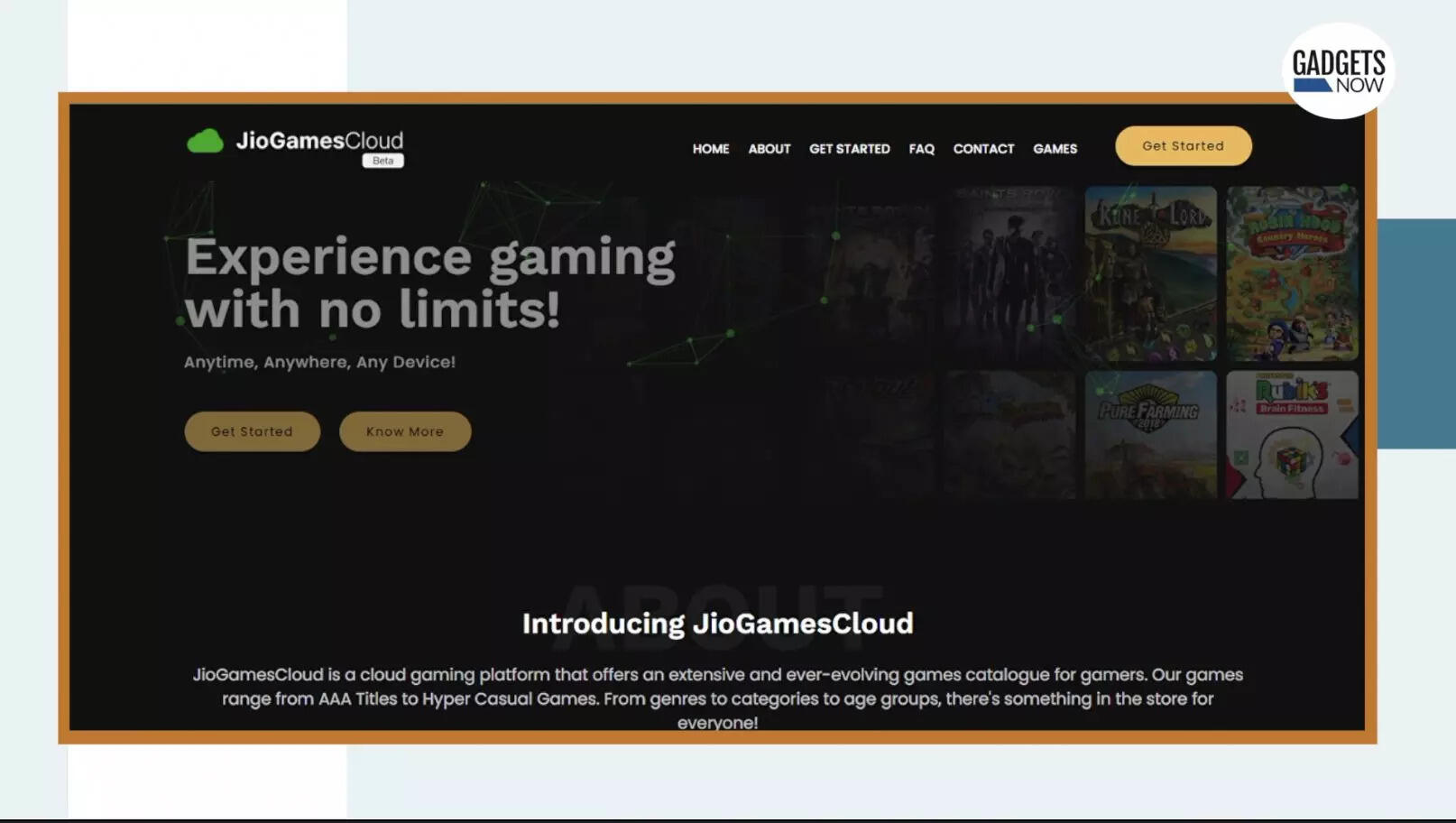Click the Robin Hood Country Heroes tile
Image resolution: width=1456 pixels, height=823 pixels.
pos(1293,273)
